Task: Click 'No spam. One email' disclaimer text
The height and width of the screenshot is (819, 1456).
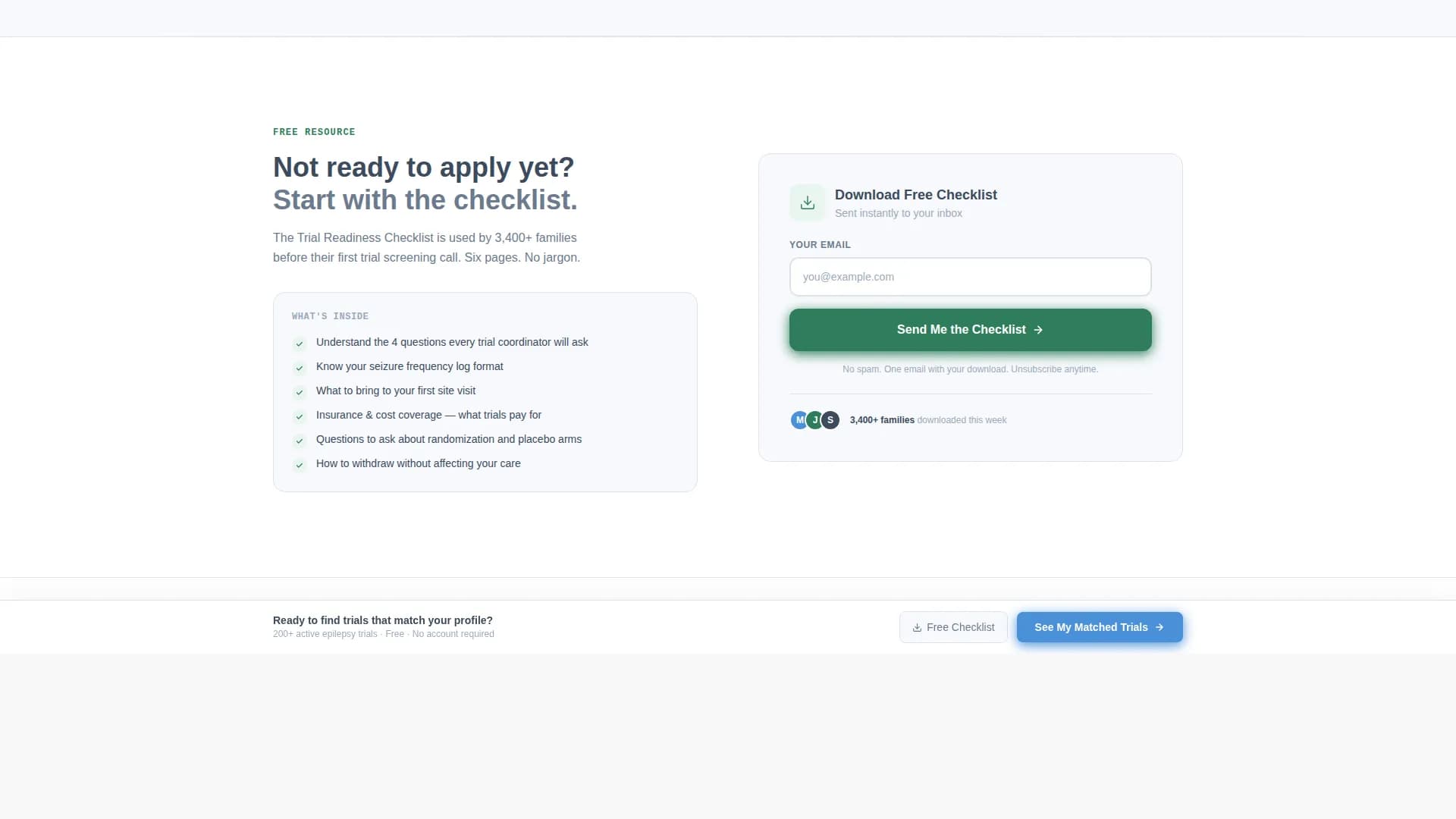Action: point(970,369)
